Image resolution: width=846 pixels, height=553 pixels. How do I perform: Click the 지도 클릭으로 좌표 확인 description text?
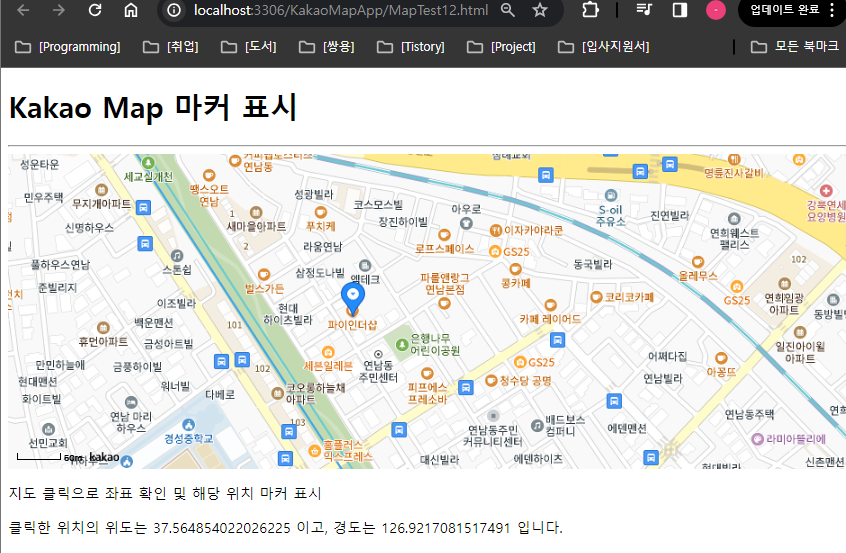click(x=165, y=493)
